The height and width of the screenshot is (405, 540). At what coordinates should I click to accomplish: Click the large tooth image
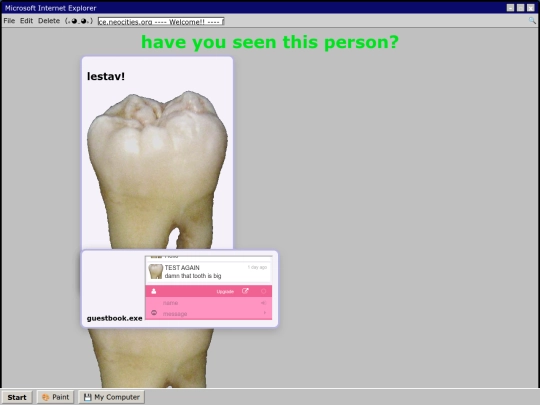point(157,170)
